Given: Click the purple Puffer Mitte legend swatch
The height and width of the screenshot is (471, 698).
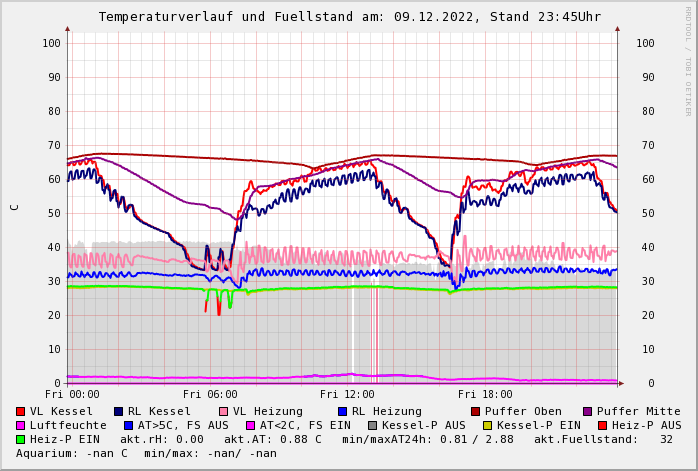Looking at the screenshot, I should click(588, 411).
